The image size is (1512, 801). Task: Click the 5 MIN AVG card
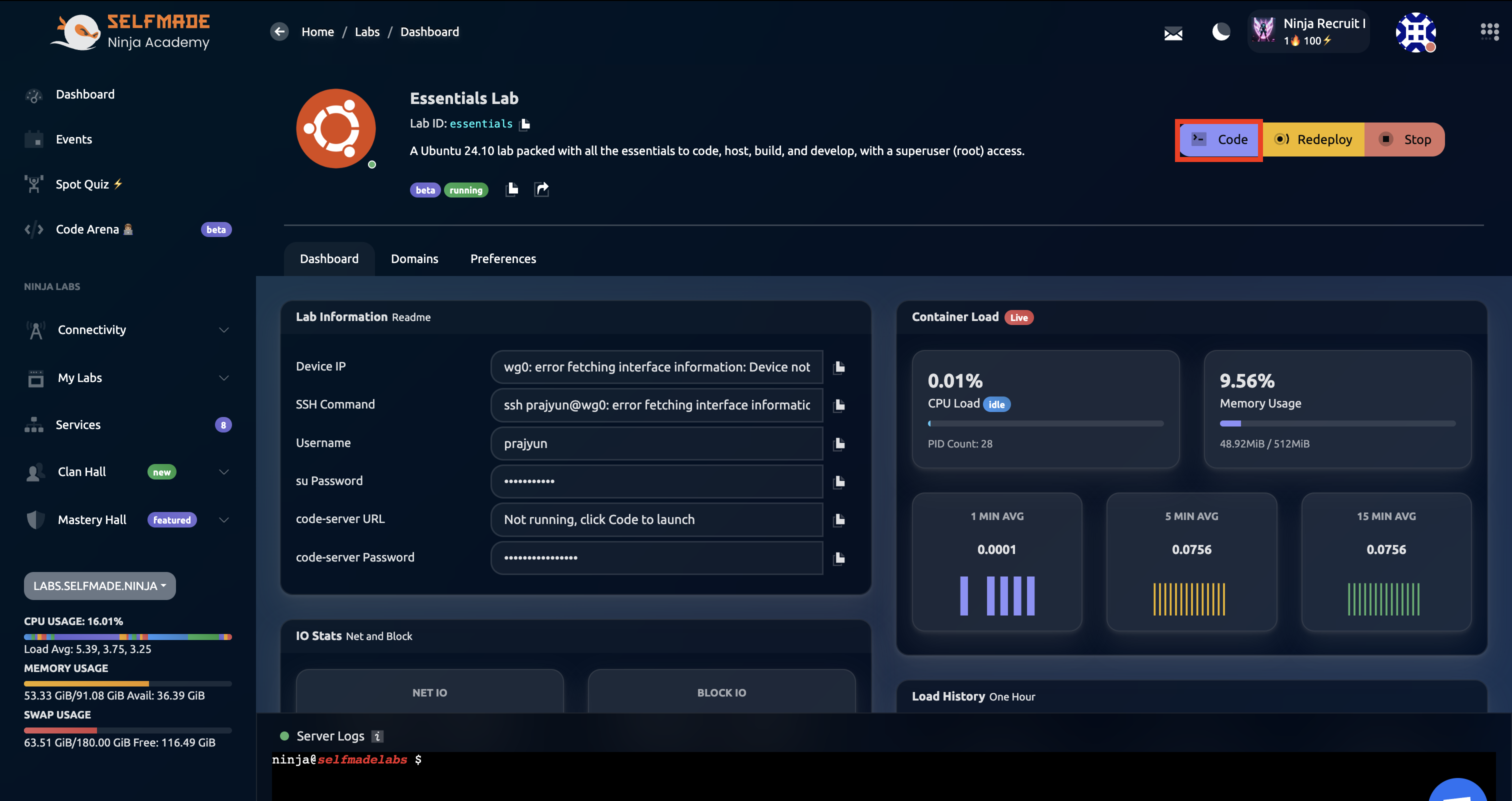click(x=1191, y=562)
